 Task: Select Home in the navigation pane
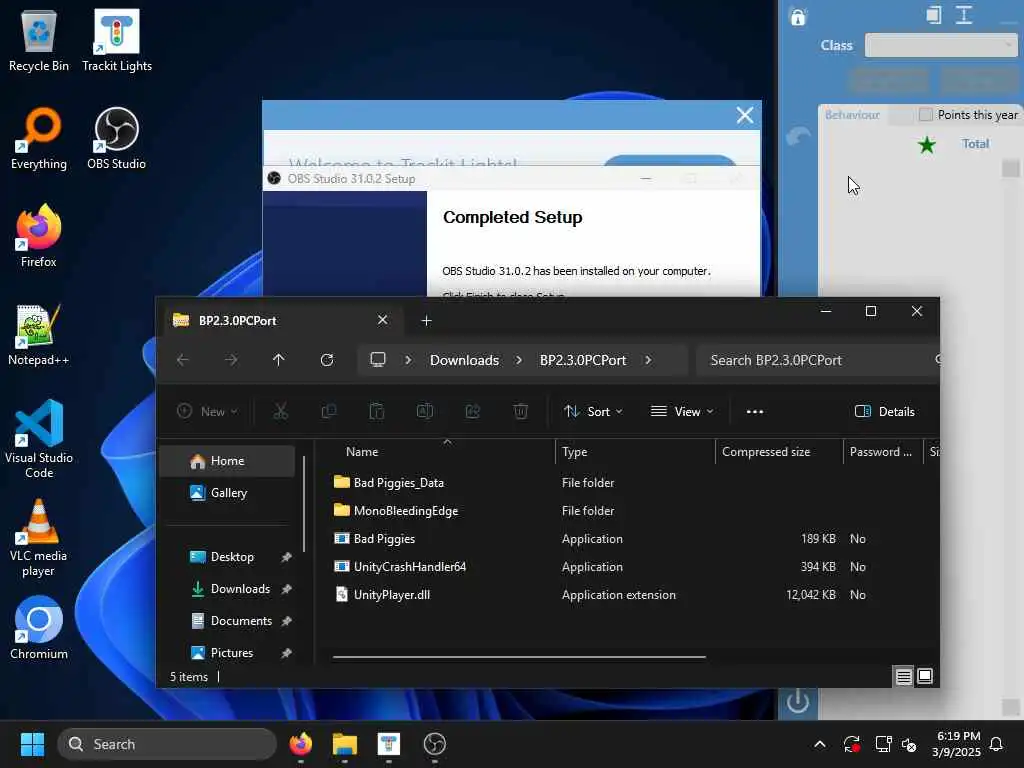(x=227, y=461)
